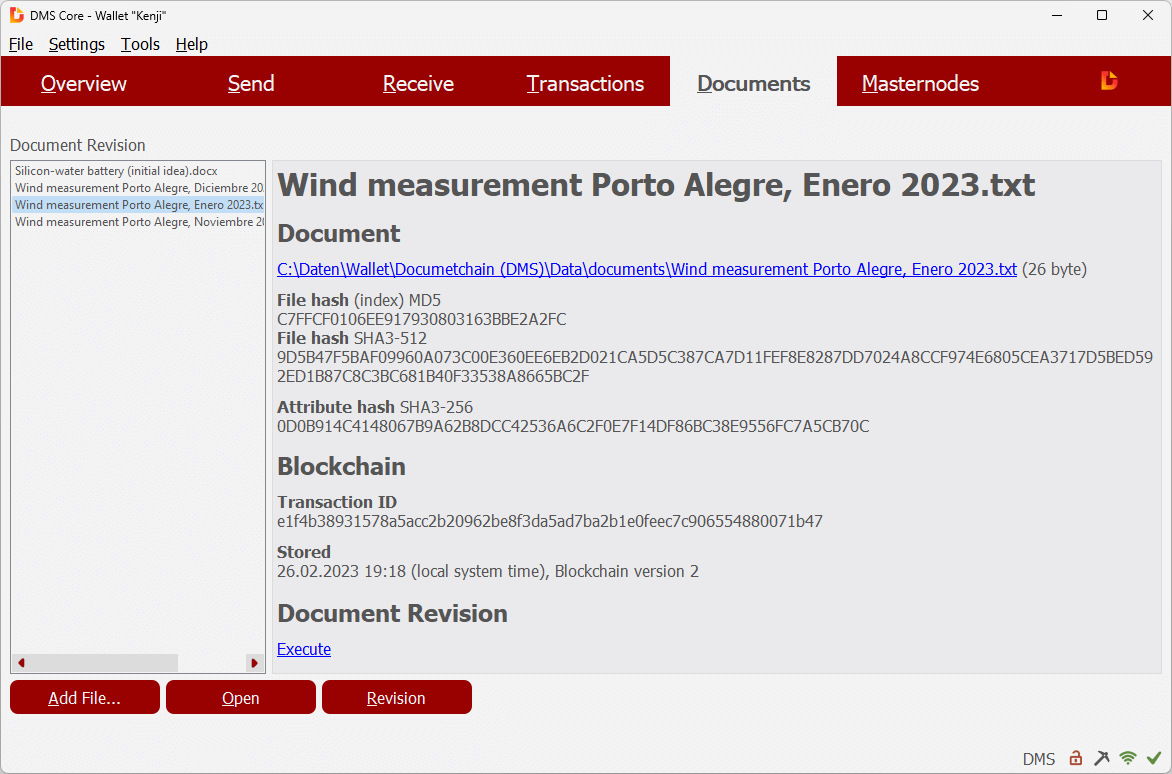The image size is (1172, 774).
Task: Click the DMS logo icon in tab bar
Action: coord(1109,81)
